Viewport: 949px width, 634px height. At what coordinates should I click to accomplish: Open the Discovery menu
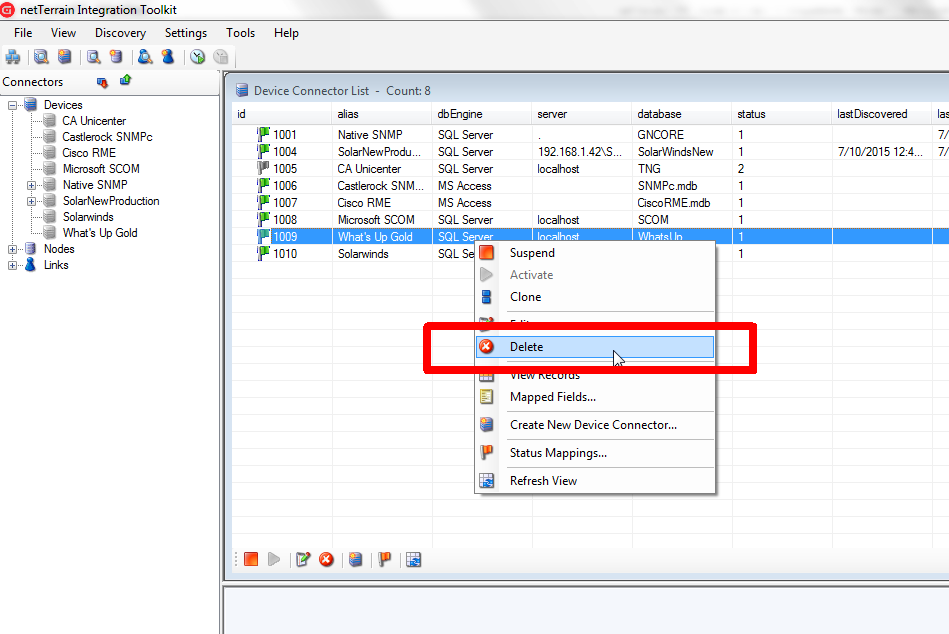[120, 33]
